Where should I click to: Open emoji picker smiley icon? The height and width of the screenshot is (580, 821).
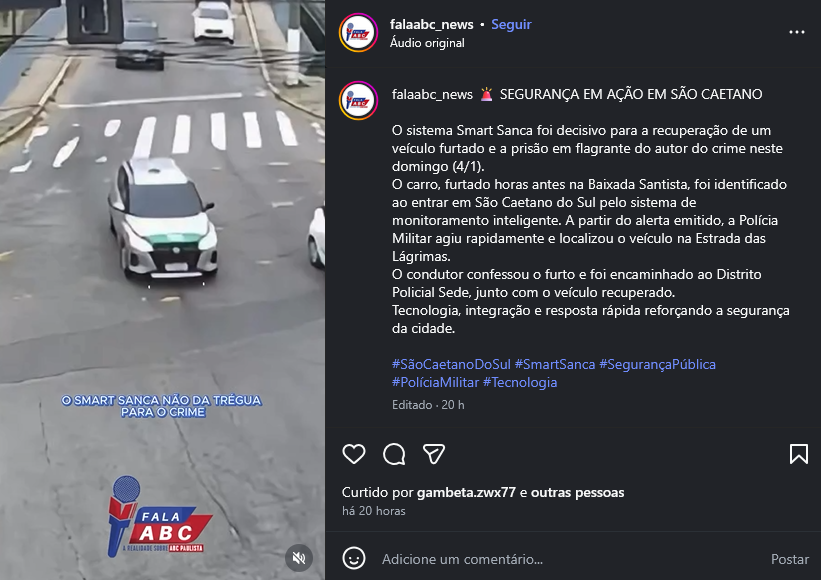354,558
